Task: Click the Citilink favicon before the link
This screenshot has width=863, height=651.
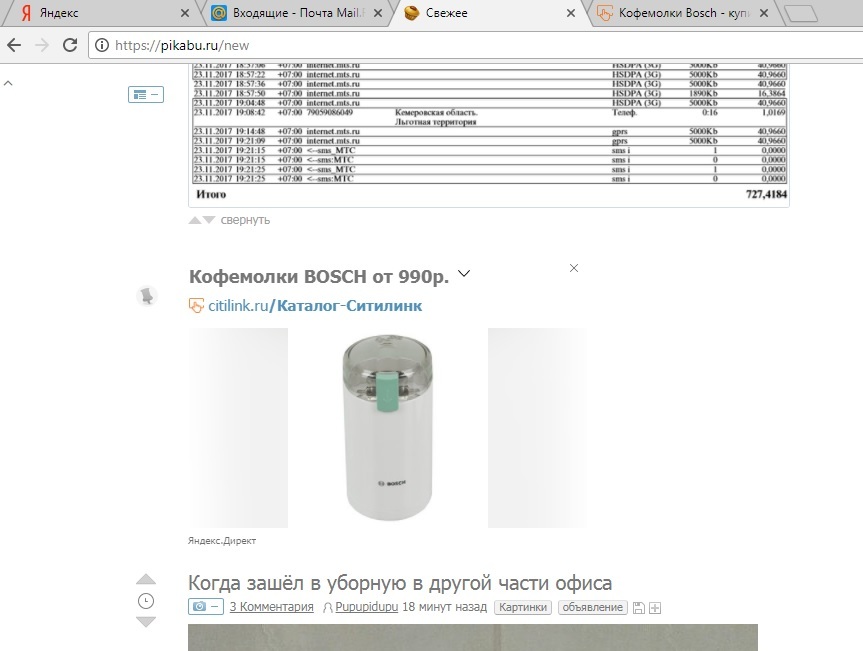Action: 196,305
